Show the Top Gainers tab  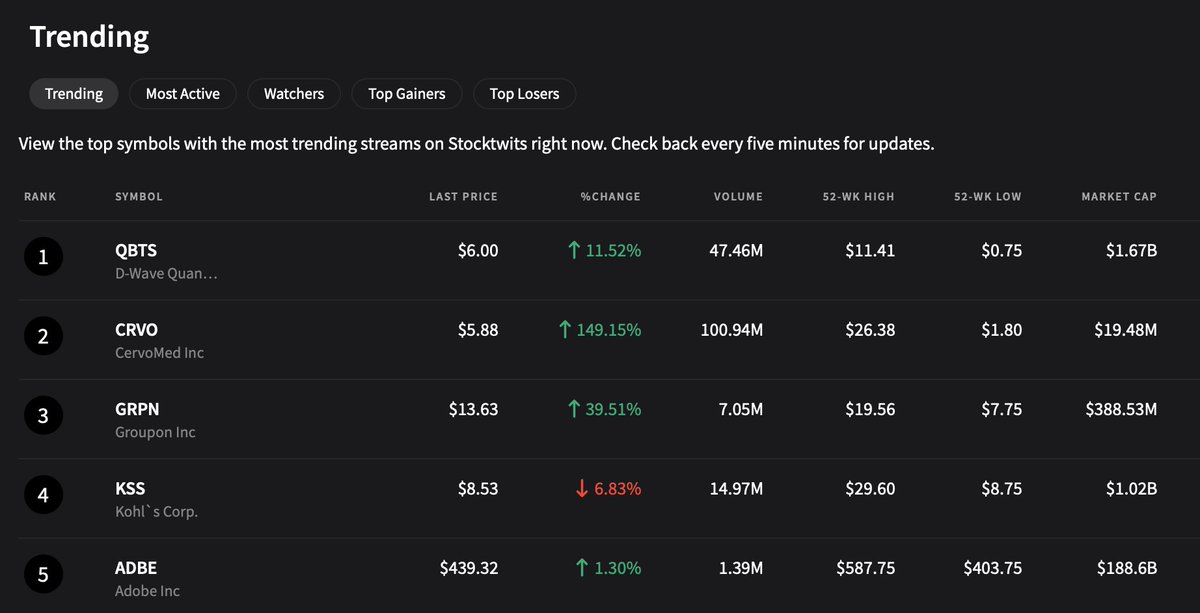(x=406, y=94)
